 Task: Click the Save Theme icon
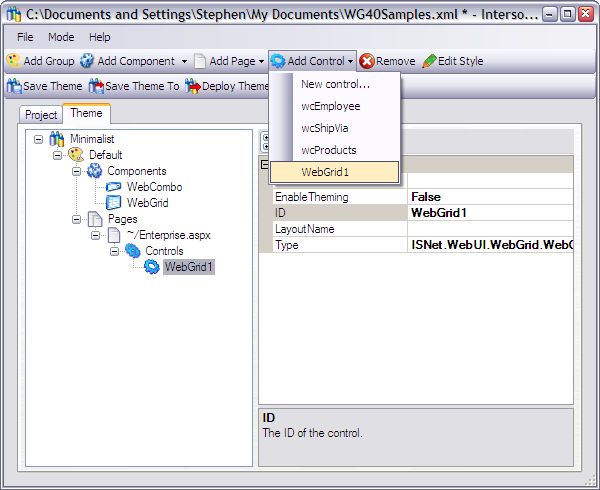(13, 86)
